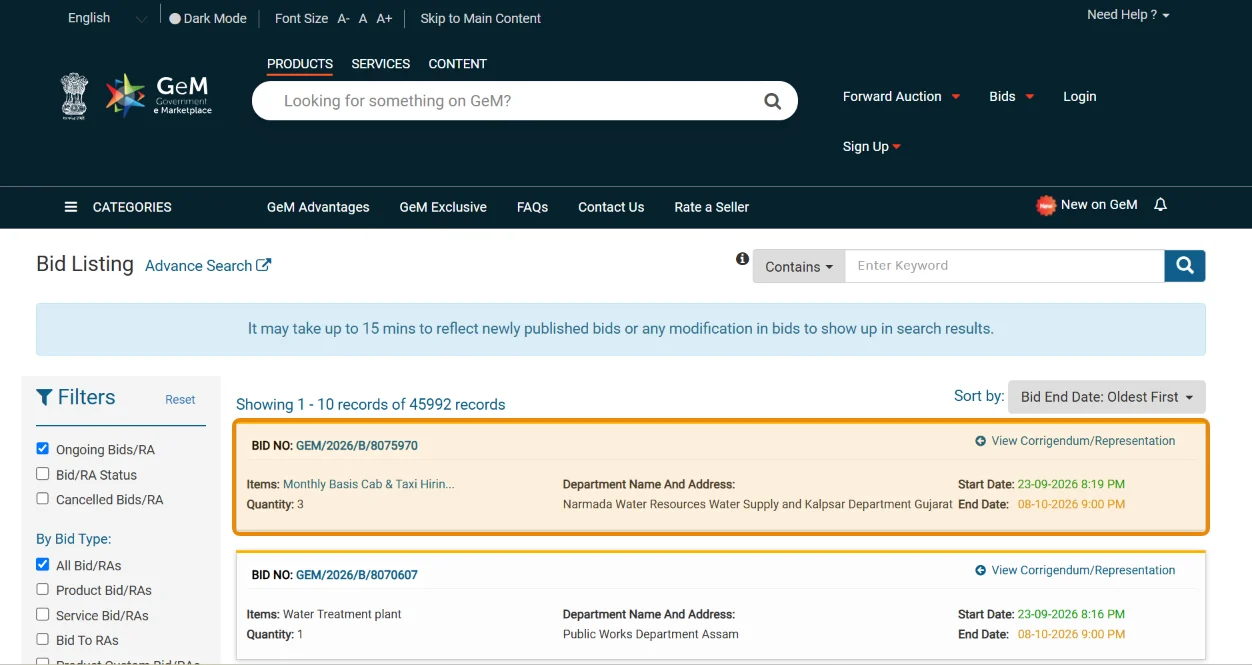The width and height of the screenshot is (1252, 665).
Task: Click the GeM marketplace logo
Action: (159, 96)
